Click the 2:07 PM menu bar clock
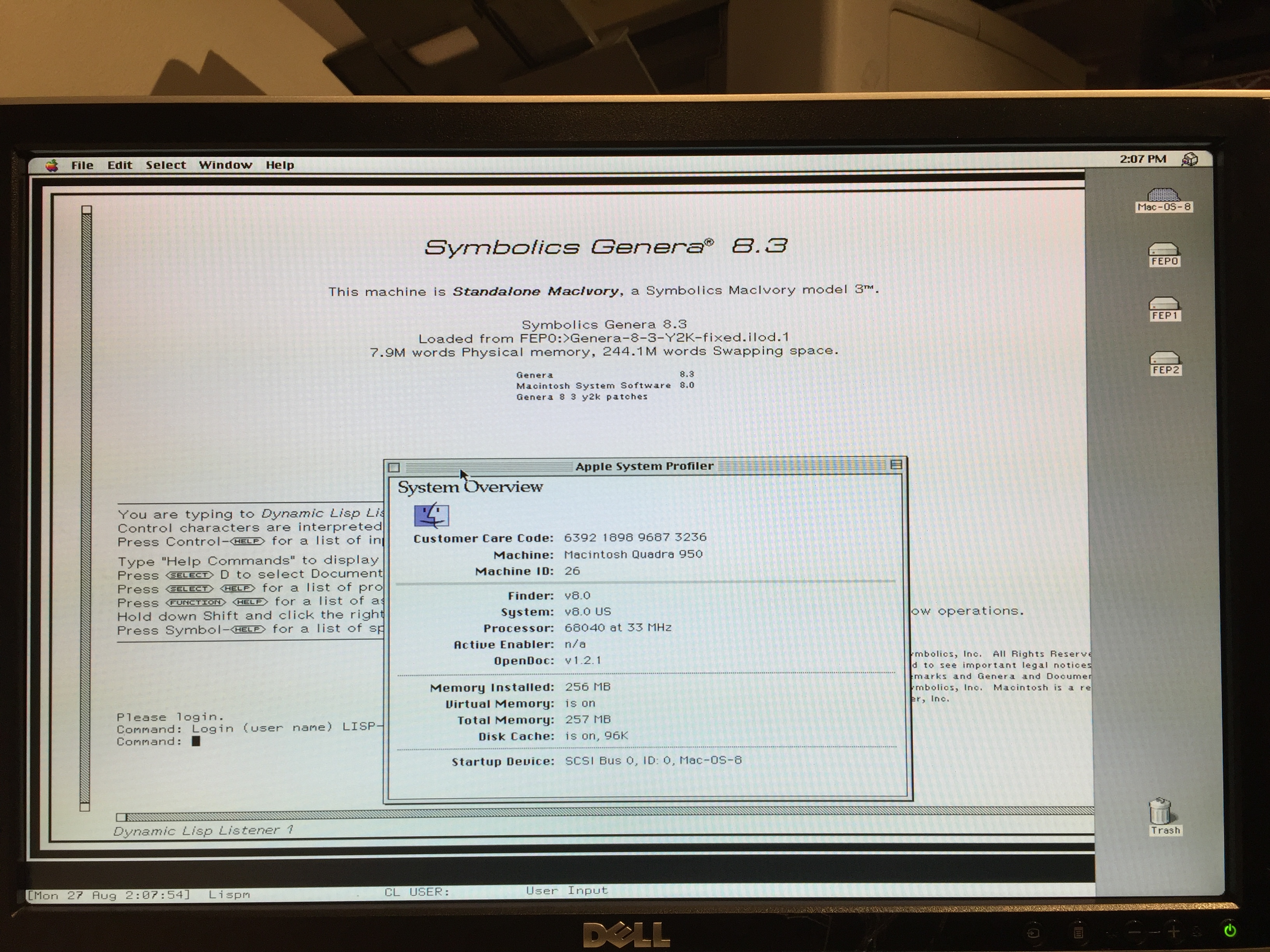Viewport: 1270px width, 952px height. (x=1142, y=159)
